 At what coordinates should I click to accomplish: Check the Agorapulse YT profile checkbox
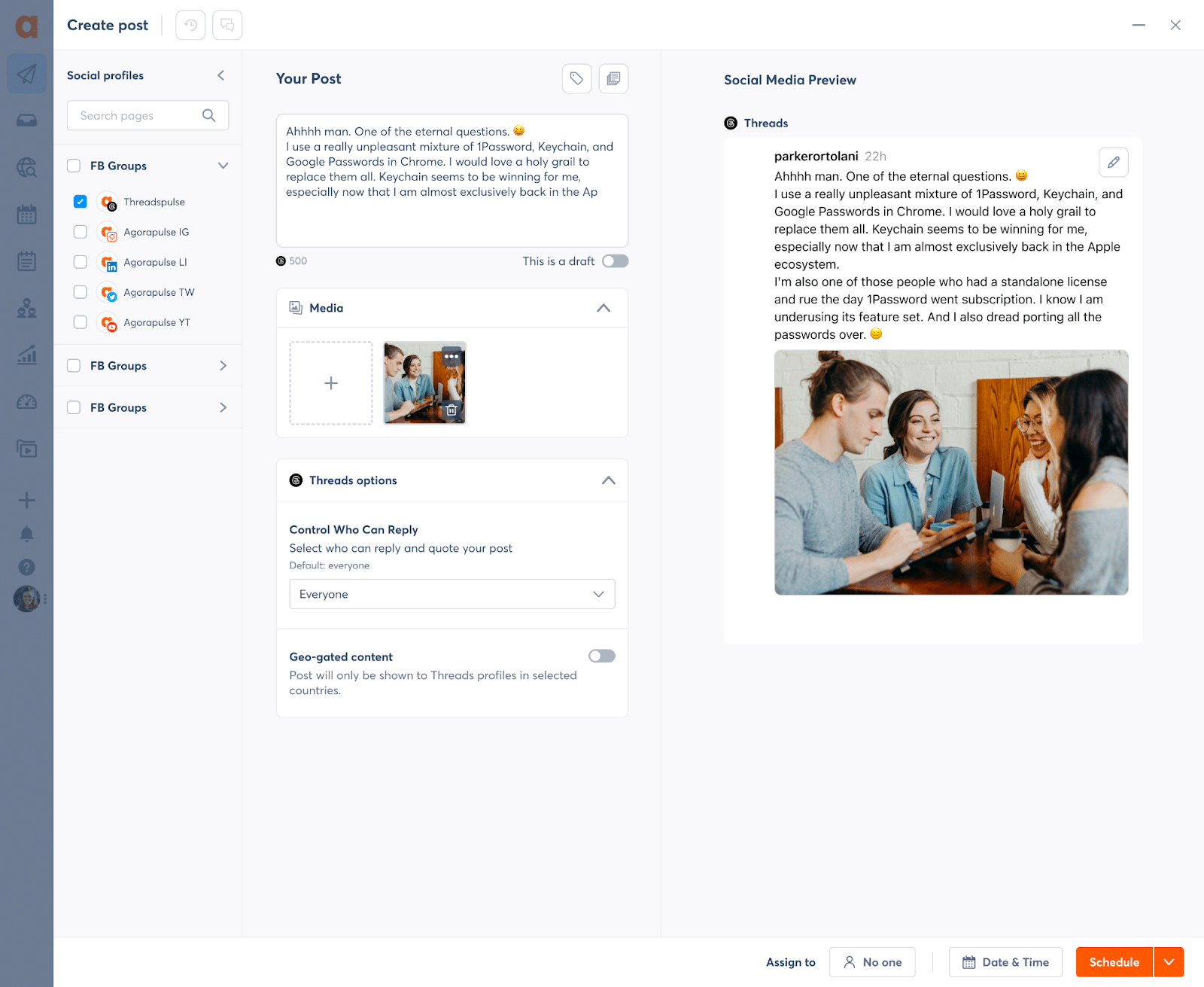point(81,322)
